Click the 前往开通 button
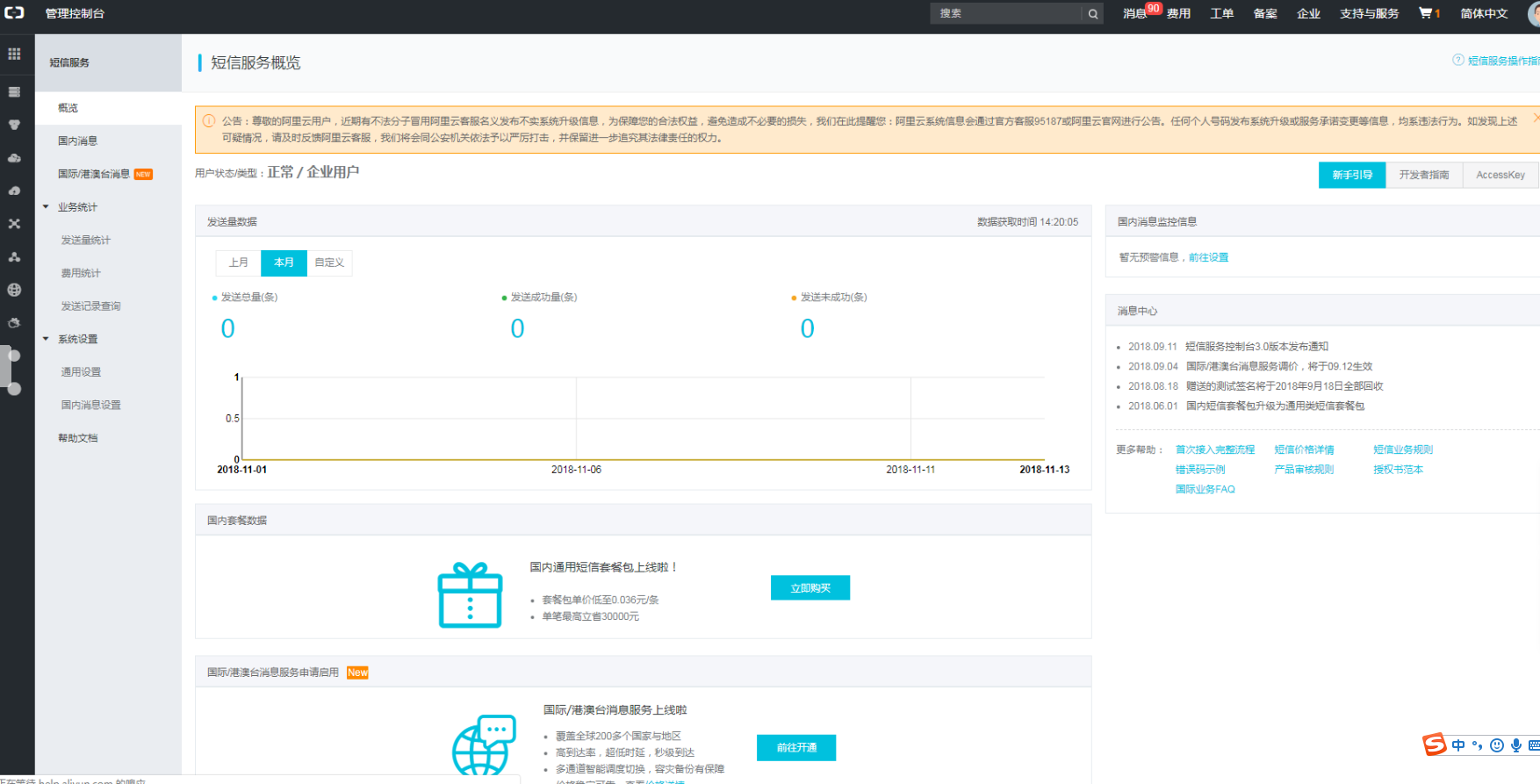The width and height of the screenshot is (1540, 784). pos(796,748)
